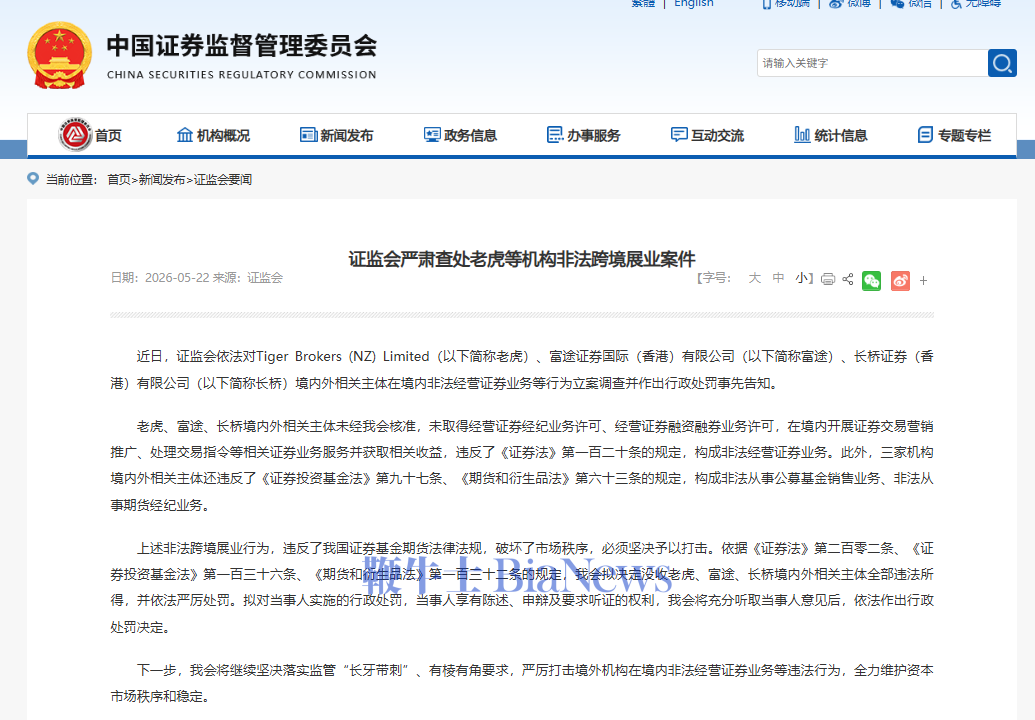1035x720 pixels.
Task: Click the phone icon beside 移动端
Action: coord(766,3)
